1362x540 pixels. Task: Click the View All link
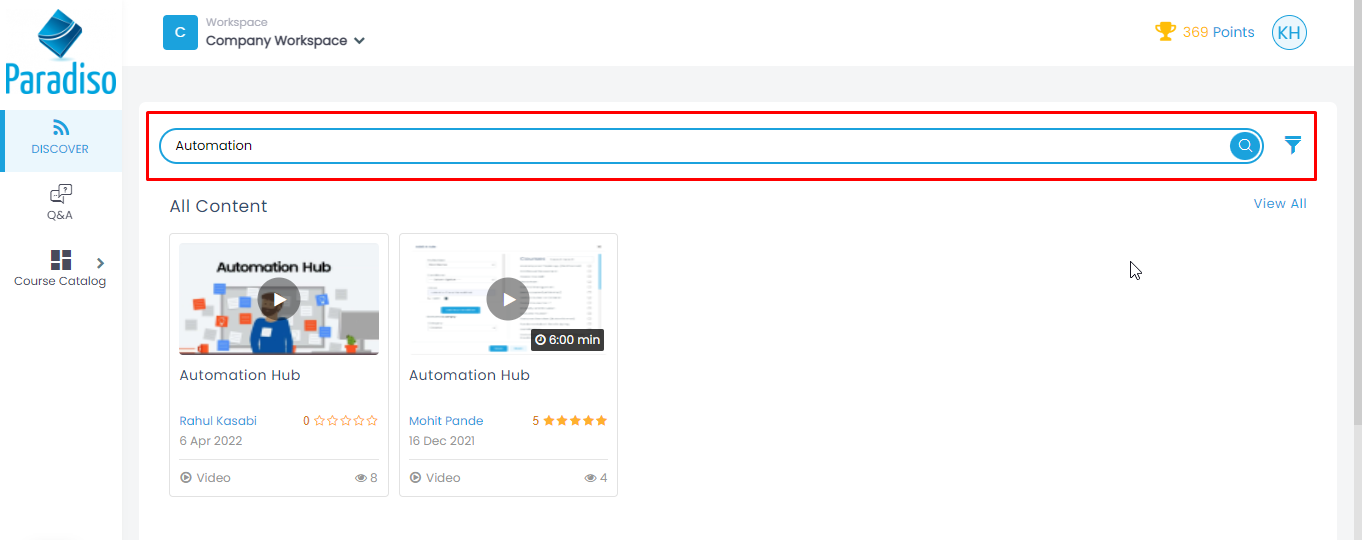point(1279,204)
